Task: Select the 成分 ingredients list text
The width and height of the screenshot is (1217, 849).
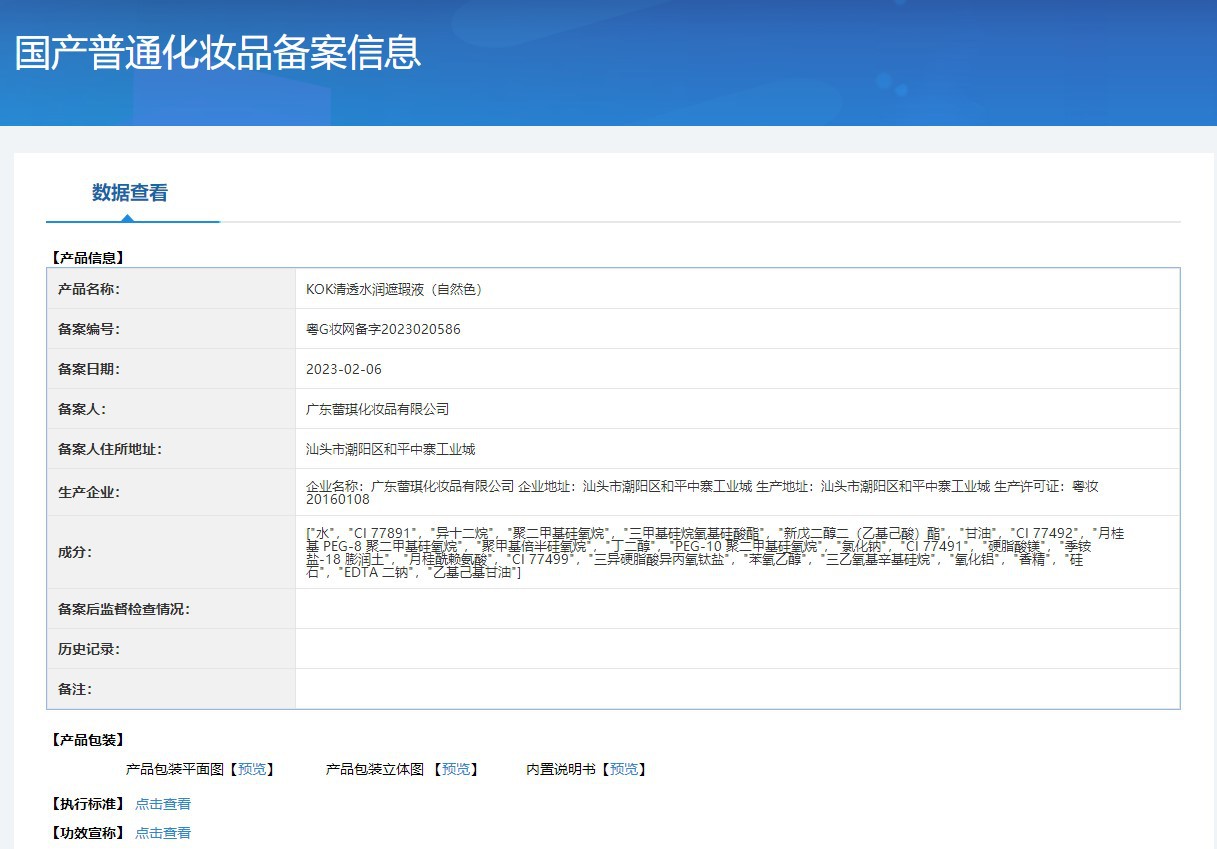Action: pyautogui.click(x=714, y=552)
